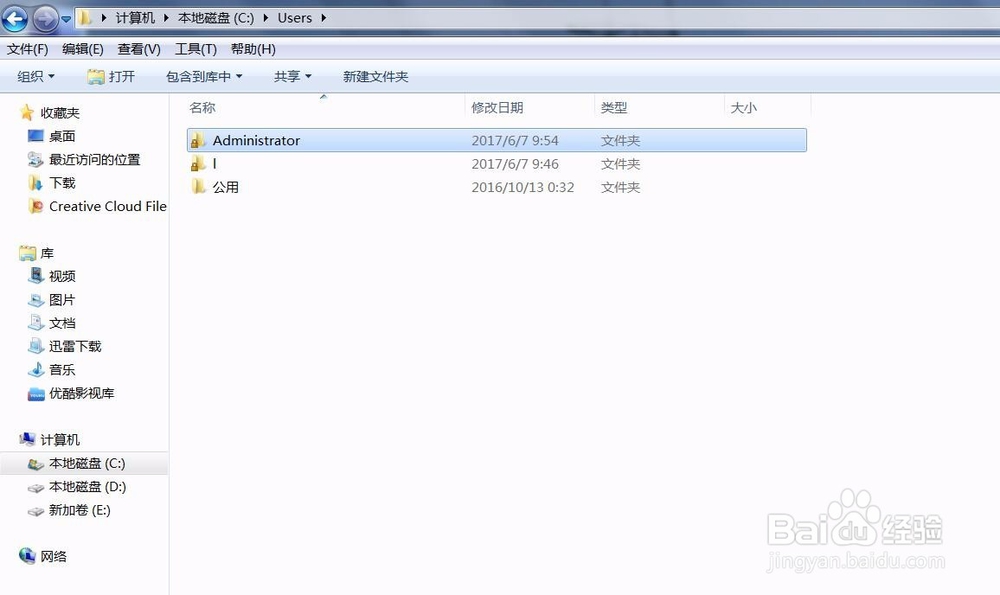Click the 库 label in the sidebar
This screenshot has width=1000, height=595.
click(x=47, y=253)
